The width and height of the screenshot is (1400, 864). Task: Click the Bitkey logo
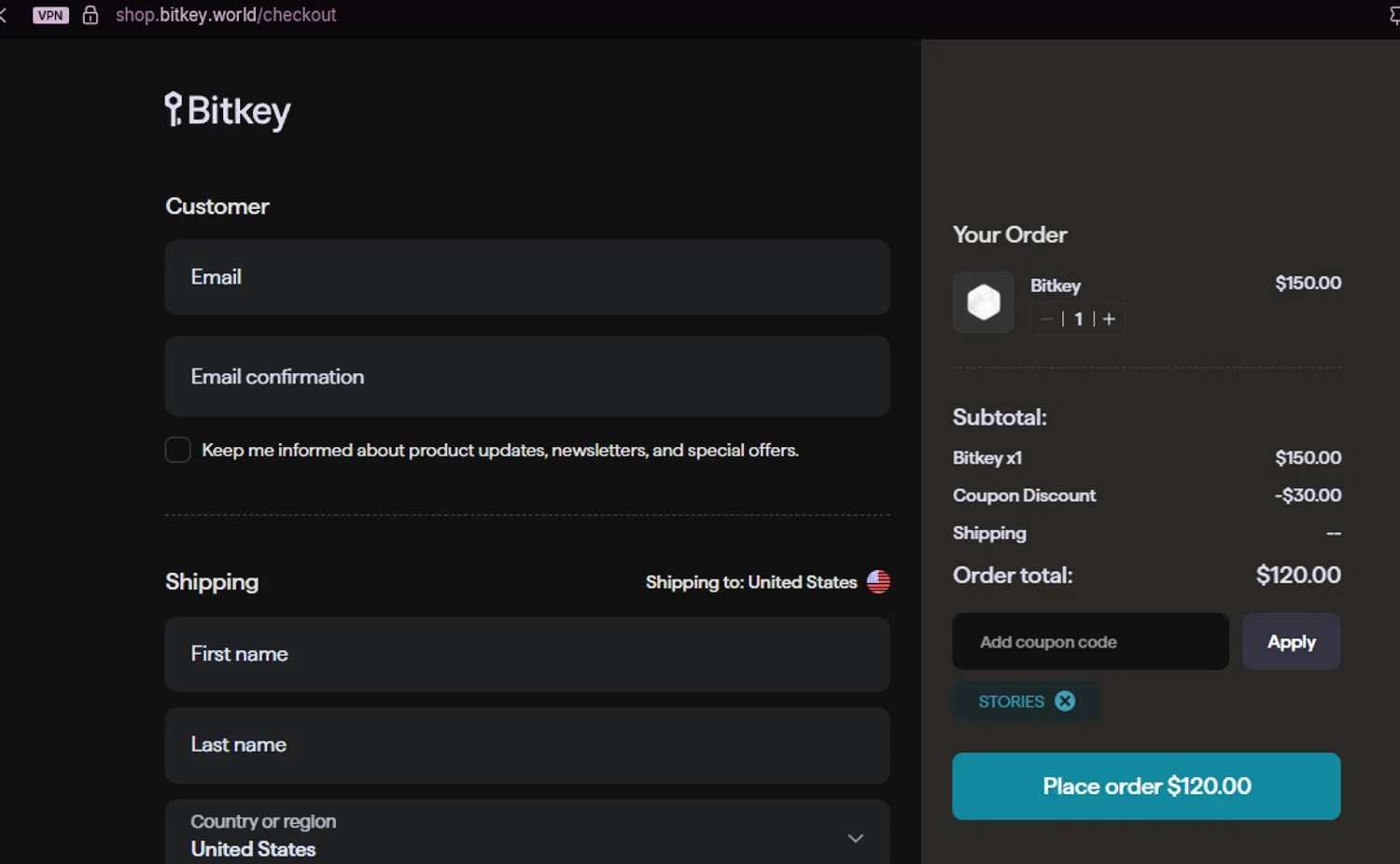click(228, 111)
